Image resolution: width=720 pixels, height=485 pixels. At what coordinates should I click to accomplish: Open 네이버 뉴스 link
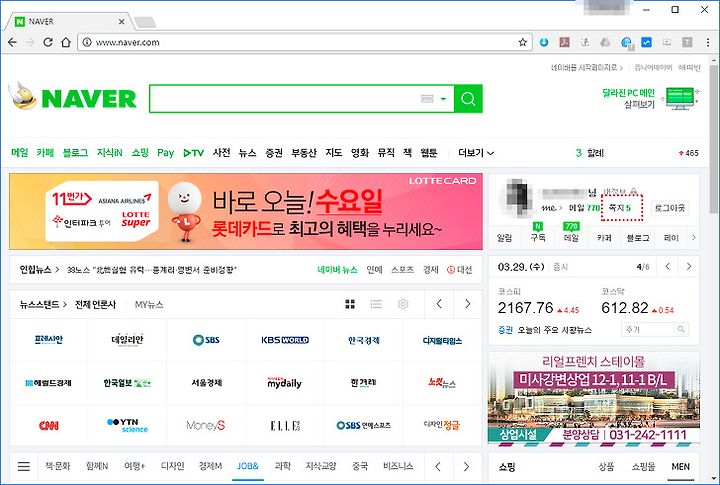coord(338,270)
